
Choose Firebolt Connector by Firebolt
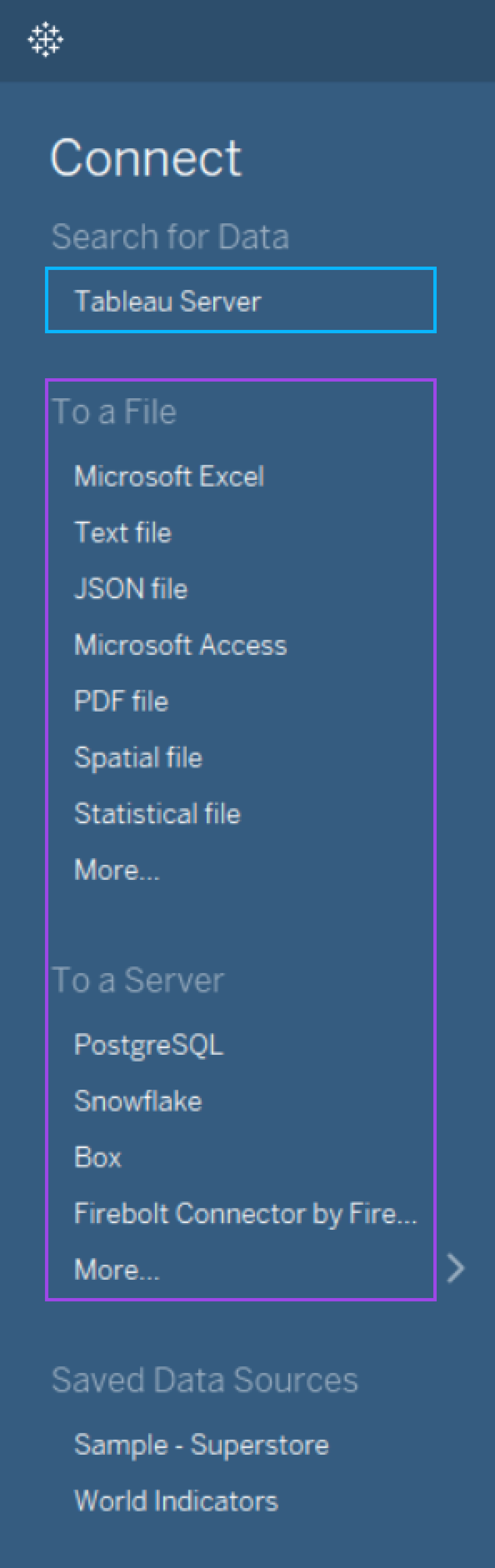[x=245, y=1213]
